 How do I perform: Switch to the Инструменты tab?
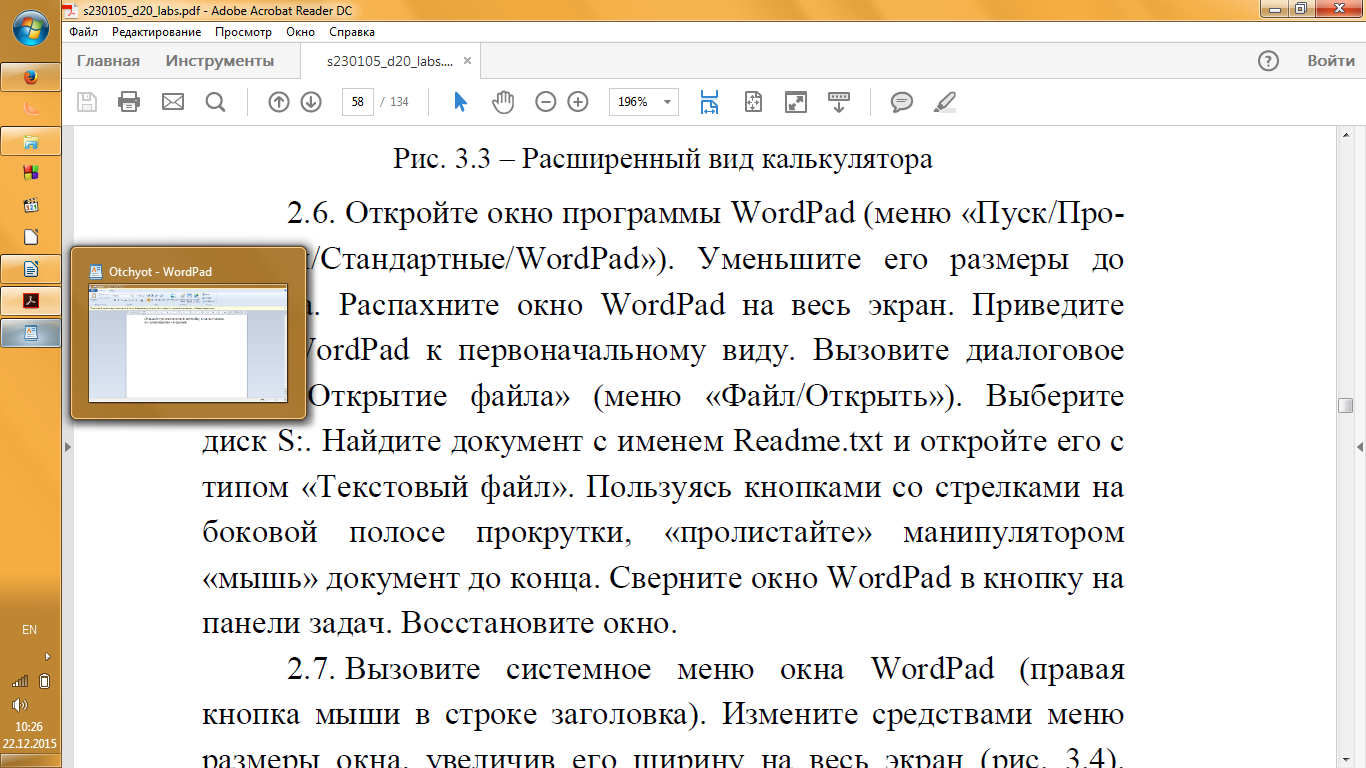pyautogui.click(x=220, y=61)
